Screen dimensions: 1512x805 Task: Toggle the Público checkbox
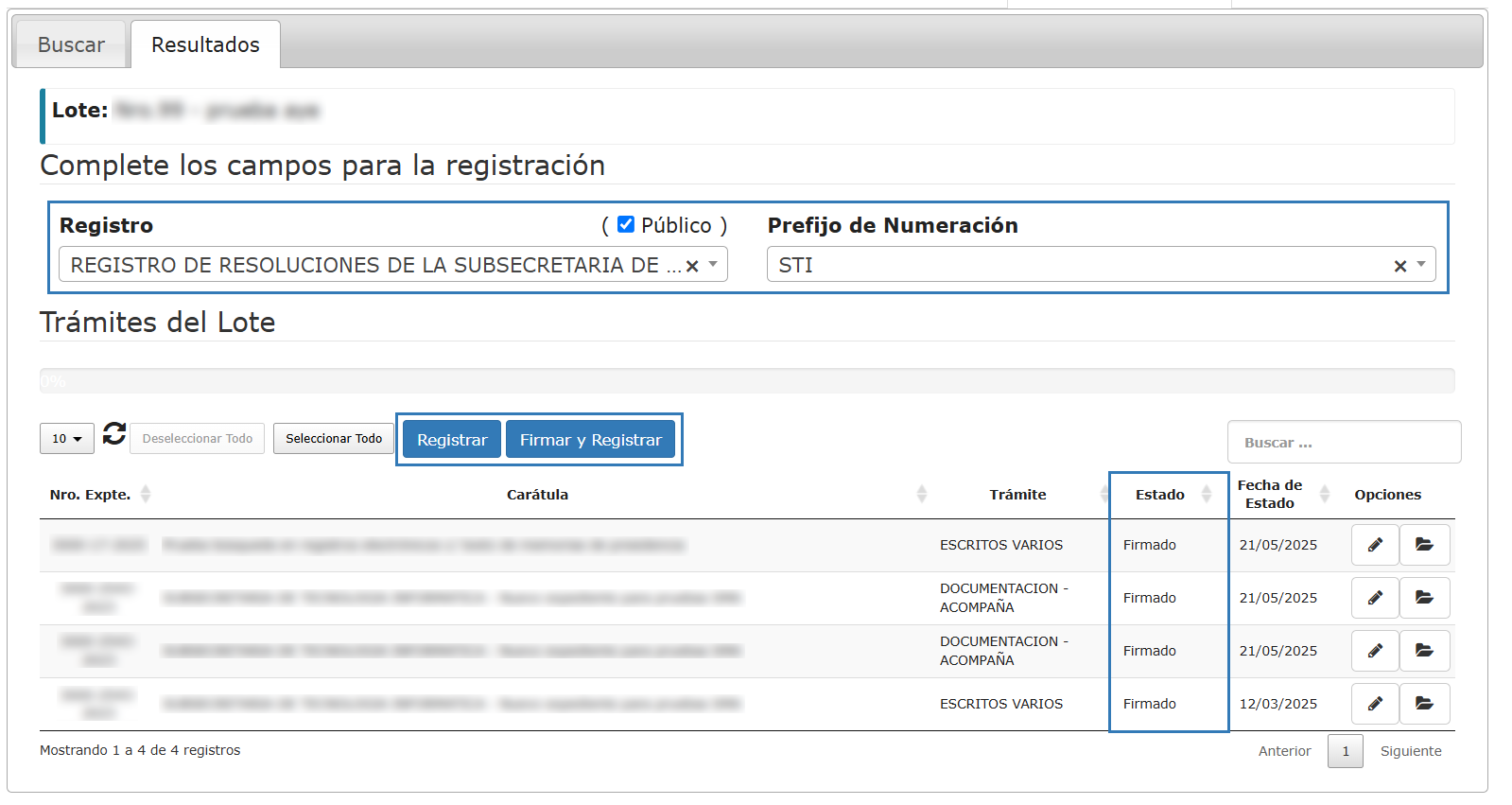click(626, 224)
